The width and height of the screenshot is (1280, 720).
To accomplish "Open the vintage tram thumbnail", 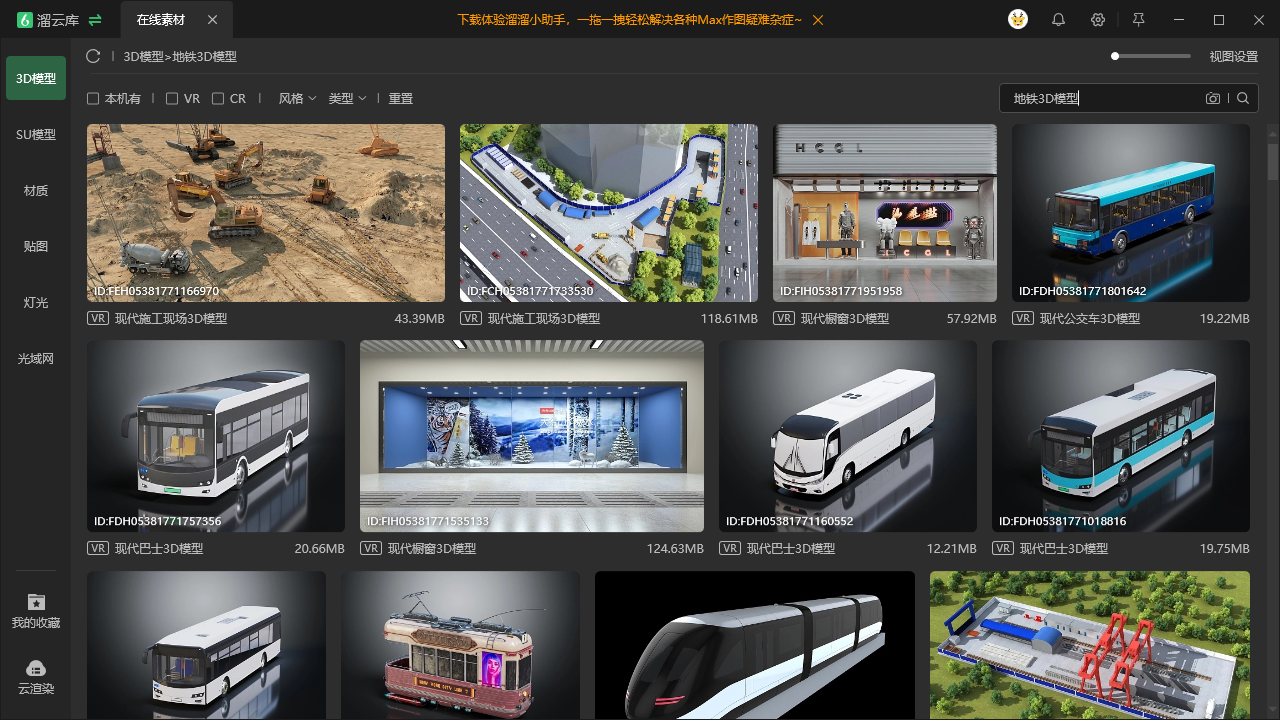I will click(x=460, y=645).
